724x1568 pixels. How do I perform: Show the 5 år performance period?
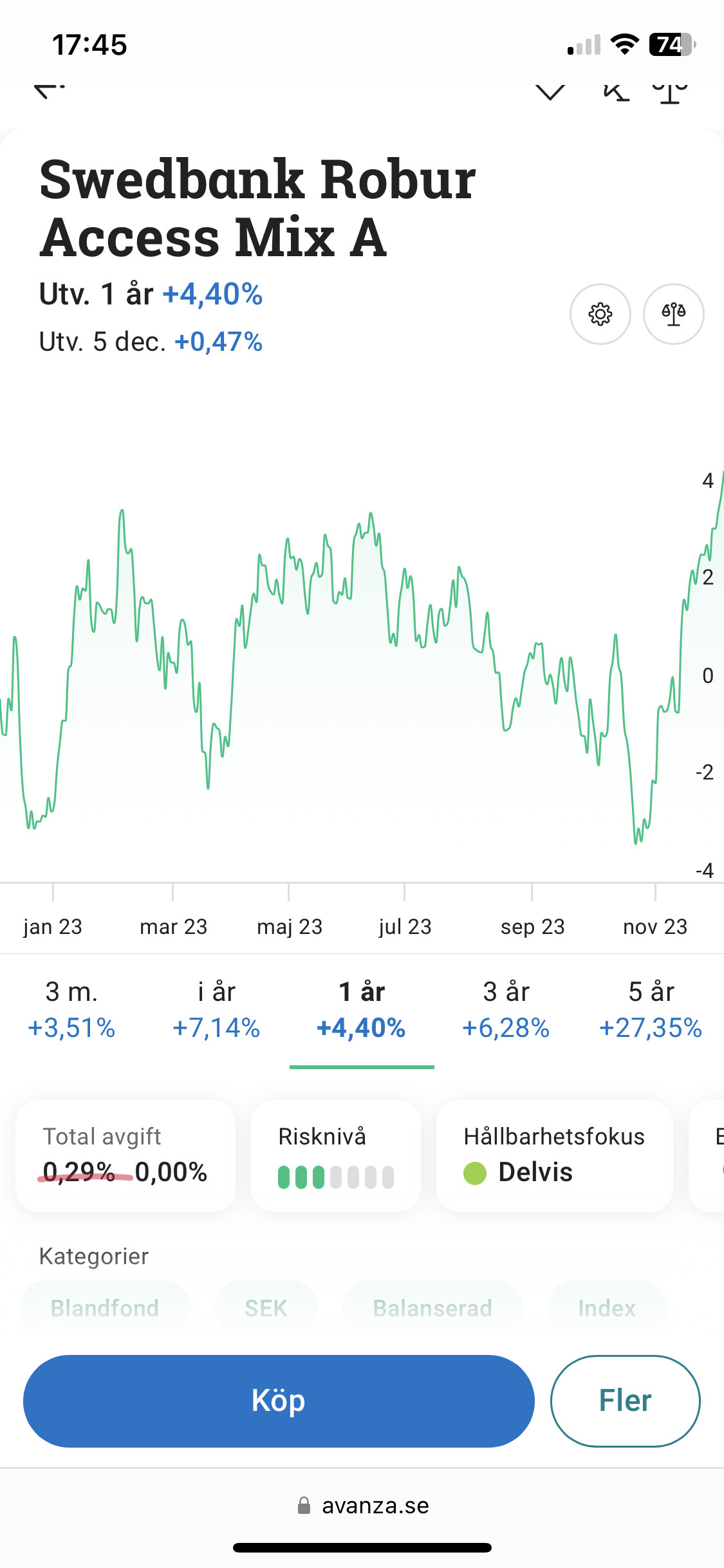point(651,1009)
